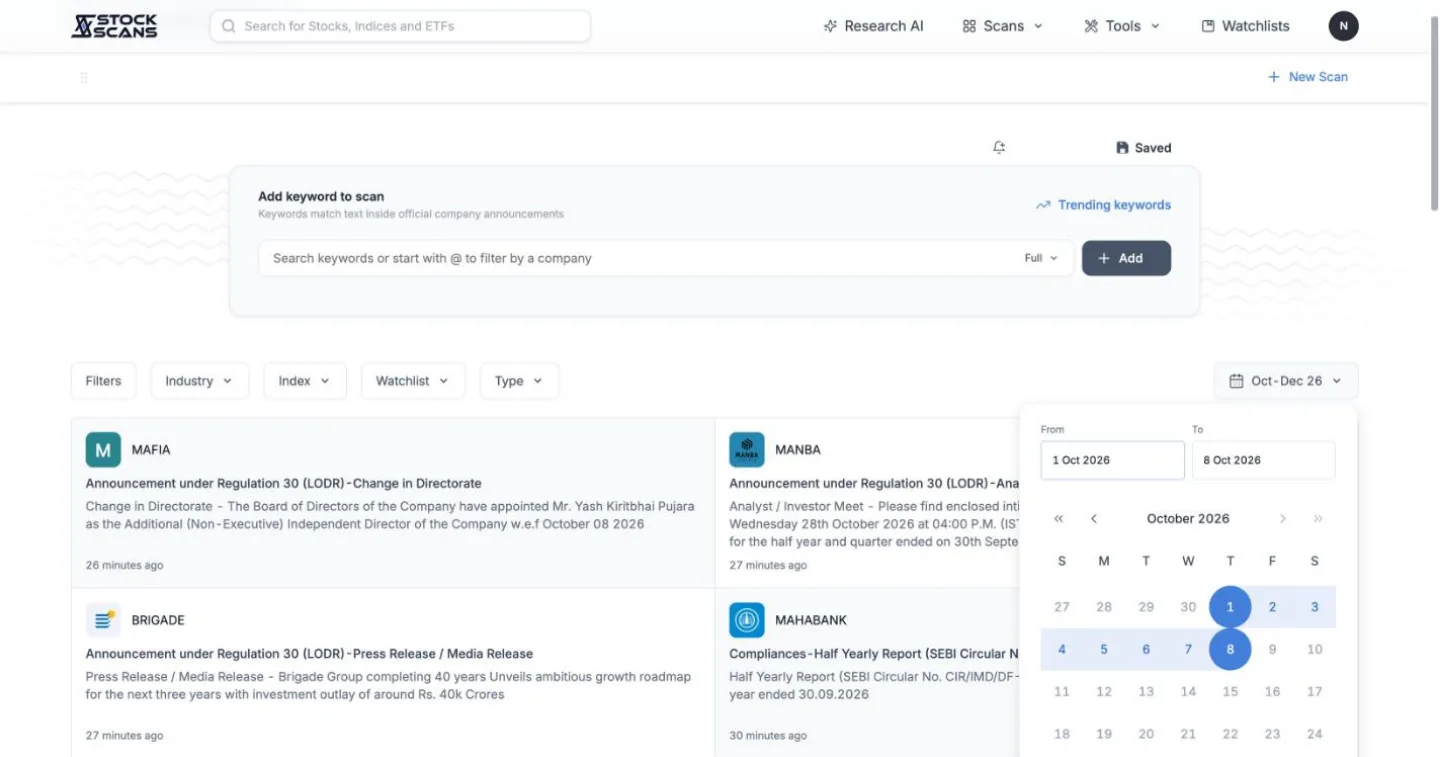The height and width of the screenshot is (757, 1440).
Task: Expand the Scans menu
Action: (1003, 26)
